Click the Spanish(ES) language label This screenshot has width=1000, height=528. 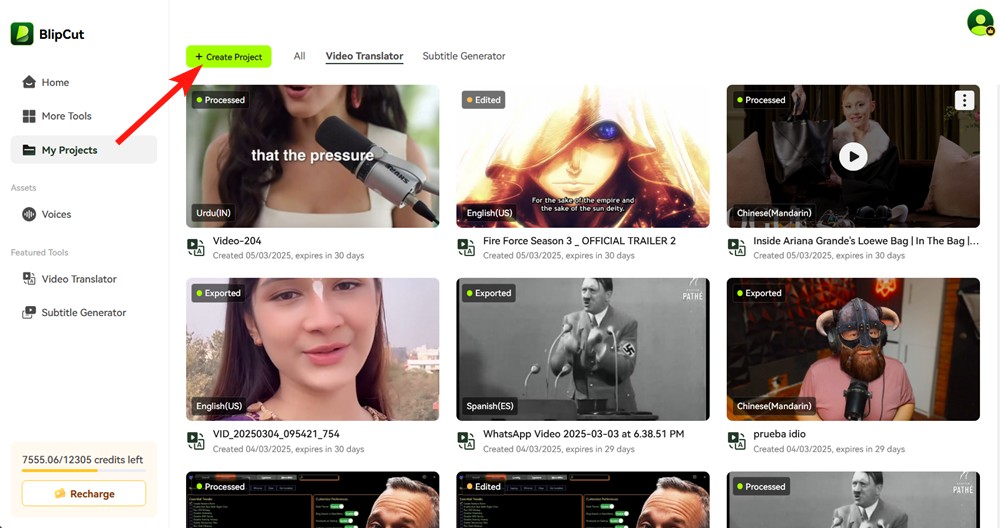[490, 406]
